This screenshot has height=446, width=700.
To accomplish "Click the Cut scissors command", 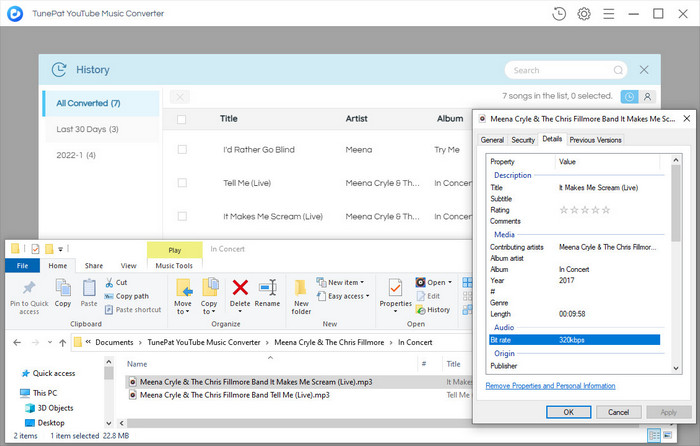I will [116, 283].
